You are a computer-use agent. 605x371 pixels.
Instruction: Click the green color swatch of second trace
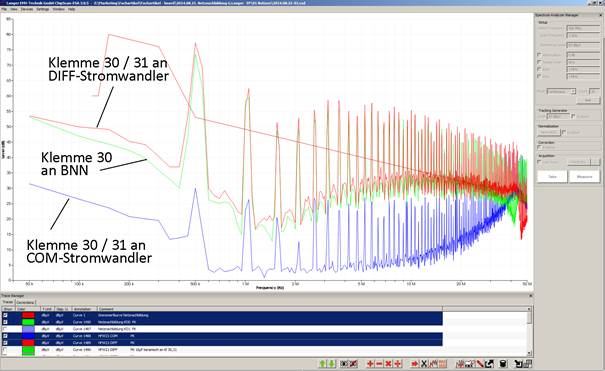coord(29,322)
